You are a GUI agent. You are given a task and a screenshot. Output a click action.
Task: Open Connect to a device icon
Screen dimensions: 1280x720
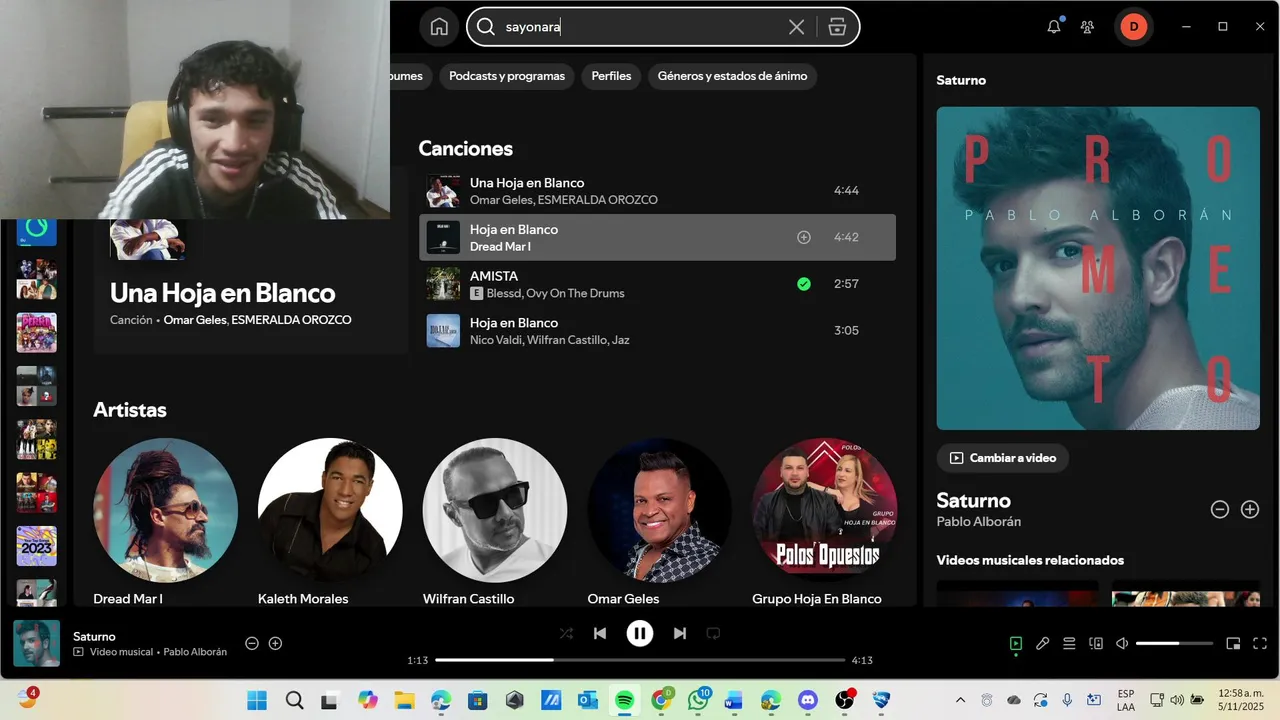1096,644
